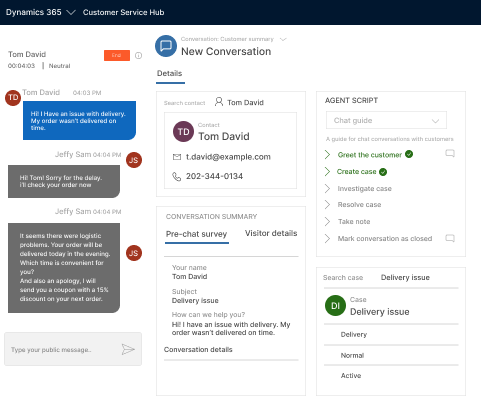Click the Search contact field
The width and height of the screenshot is (481, 399).
click(184, 103)
